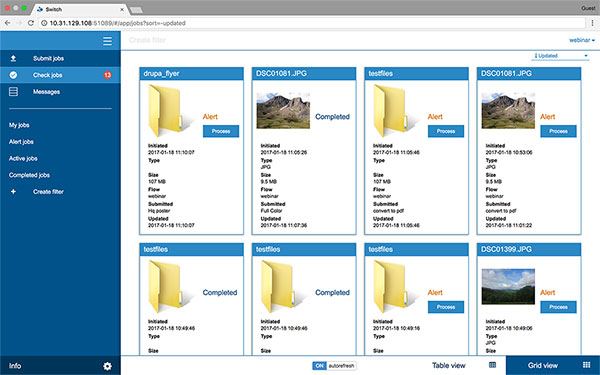Switch to Table view
The width and height of the screenshot is (600, 375).
point(448,365)
